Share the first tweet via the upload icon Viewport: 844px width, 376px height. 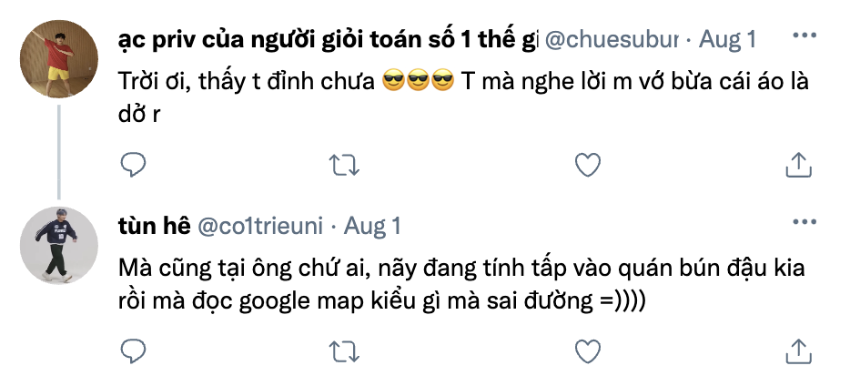pos(798,165)
